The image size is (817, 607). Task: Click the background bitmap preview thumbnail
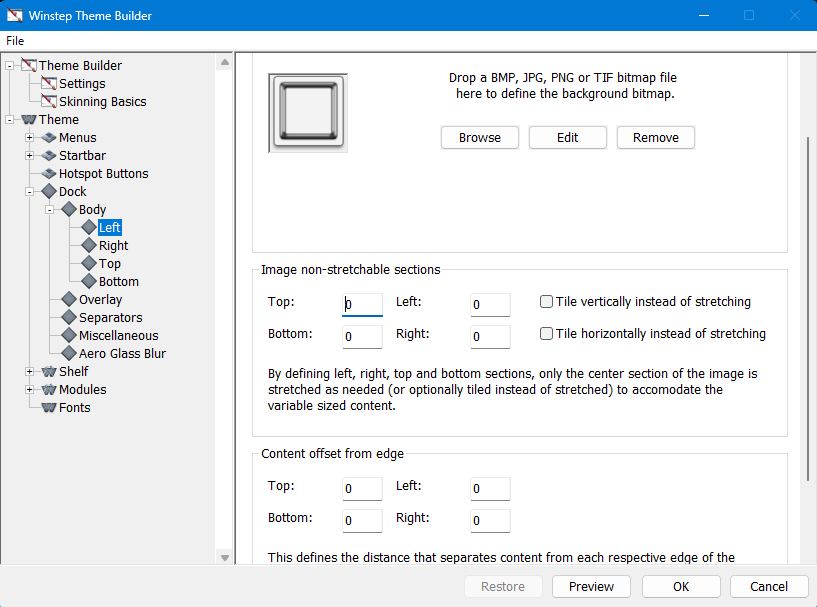coord(308,113)
